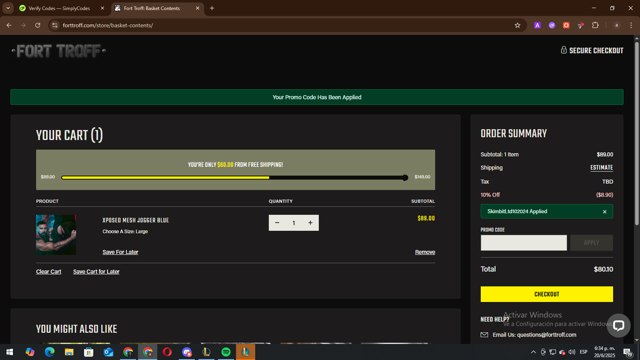Show hidden system tray icons
Image resolution: width=640 pixels, height=360 pixels.
pyautogui.click(x=533, y=352)
